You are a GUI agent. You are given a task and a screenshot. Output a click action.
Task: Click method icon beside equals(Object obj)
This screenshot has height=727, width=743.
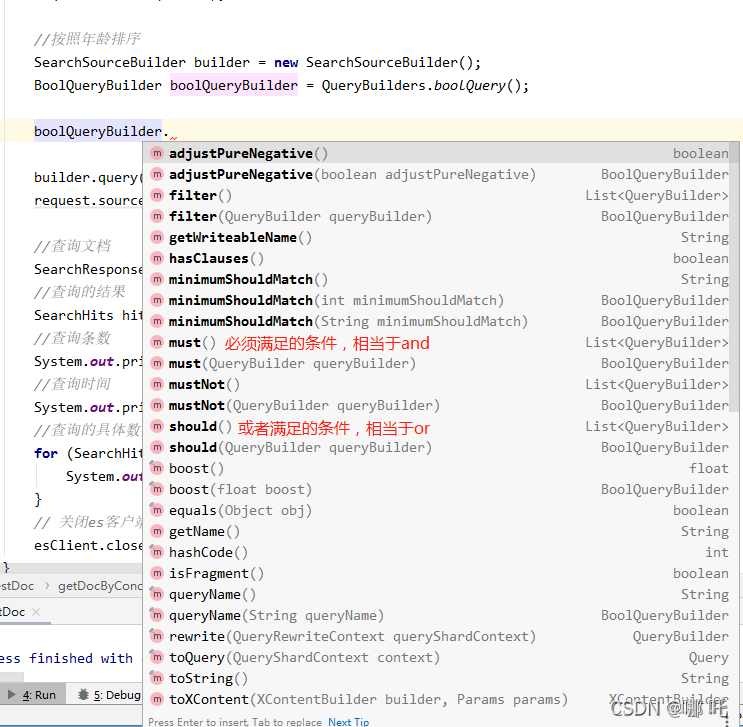coord(157,510)
